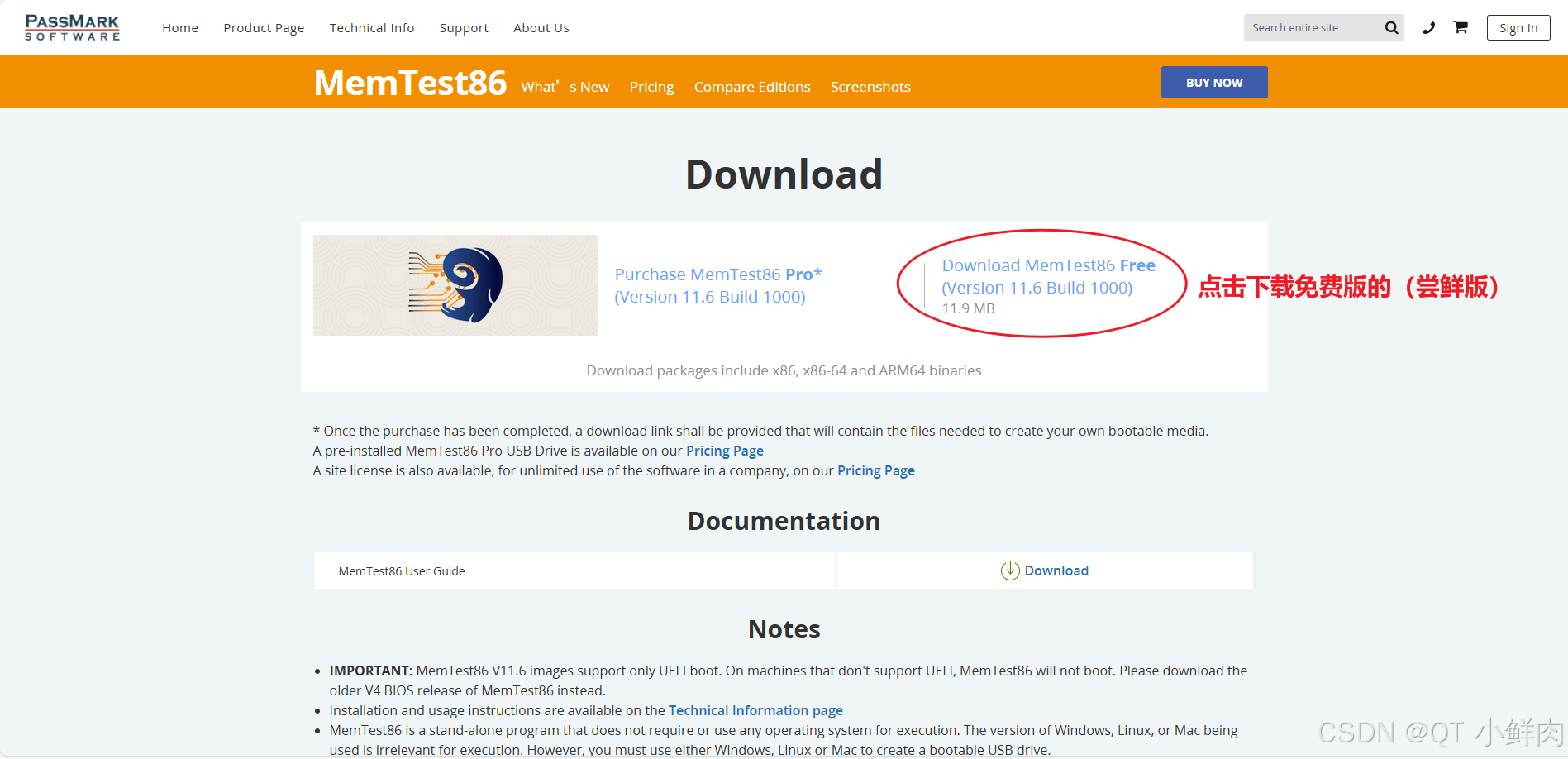Click the search magnifier icon
Viewport: 1568px width, 759px height.
(1392, 28)
